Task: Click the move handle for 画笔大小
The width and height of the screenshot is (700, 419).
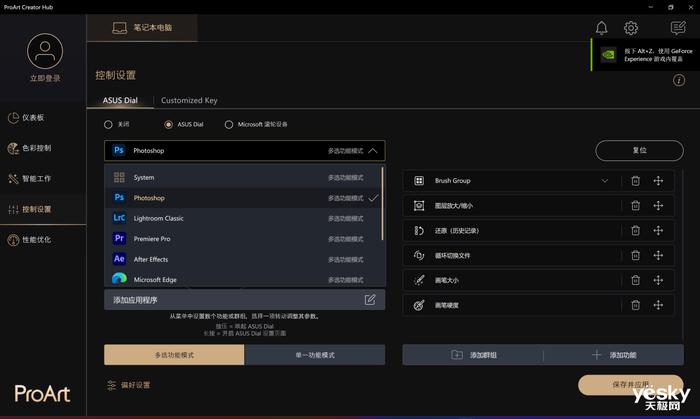Action: pos(658,280)
